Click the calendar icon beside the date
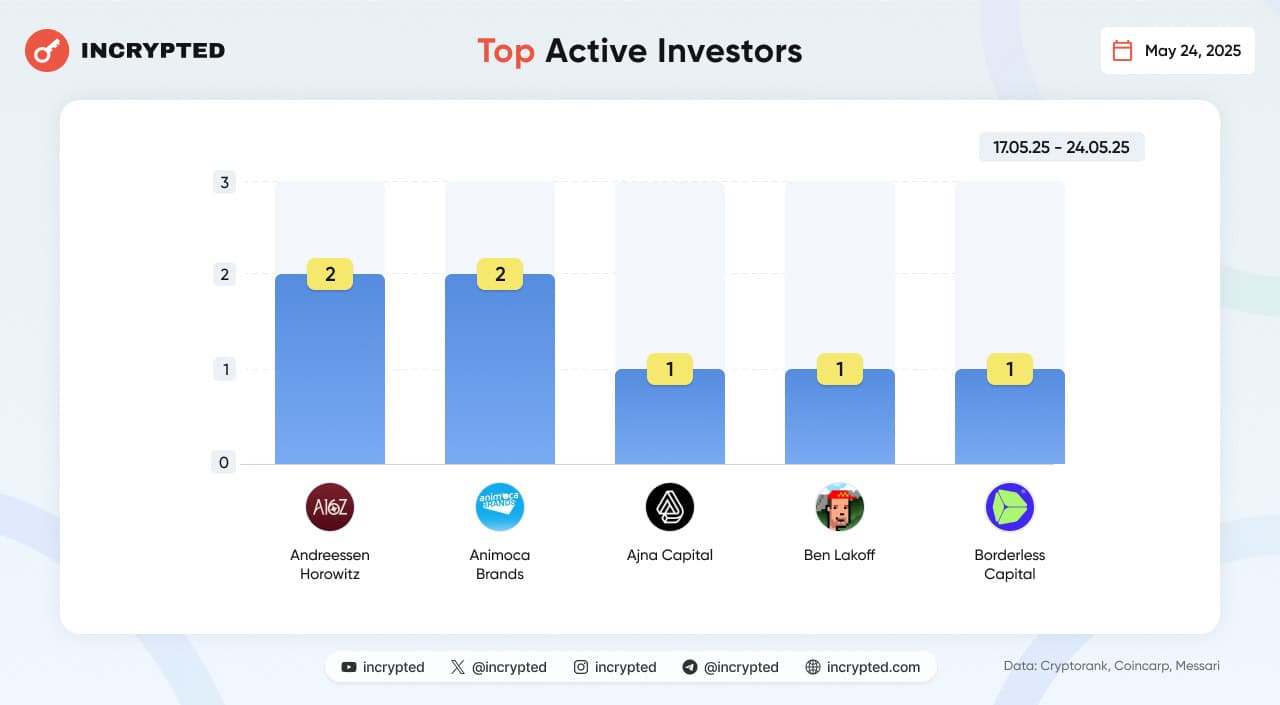This screenshot has height=705, width=1280. point(1123,50)
